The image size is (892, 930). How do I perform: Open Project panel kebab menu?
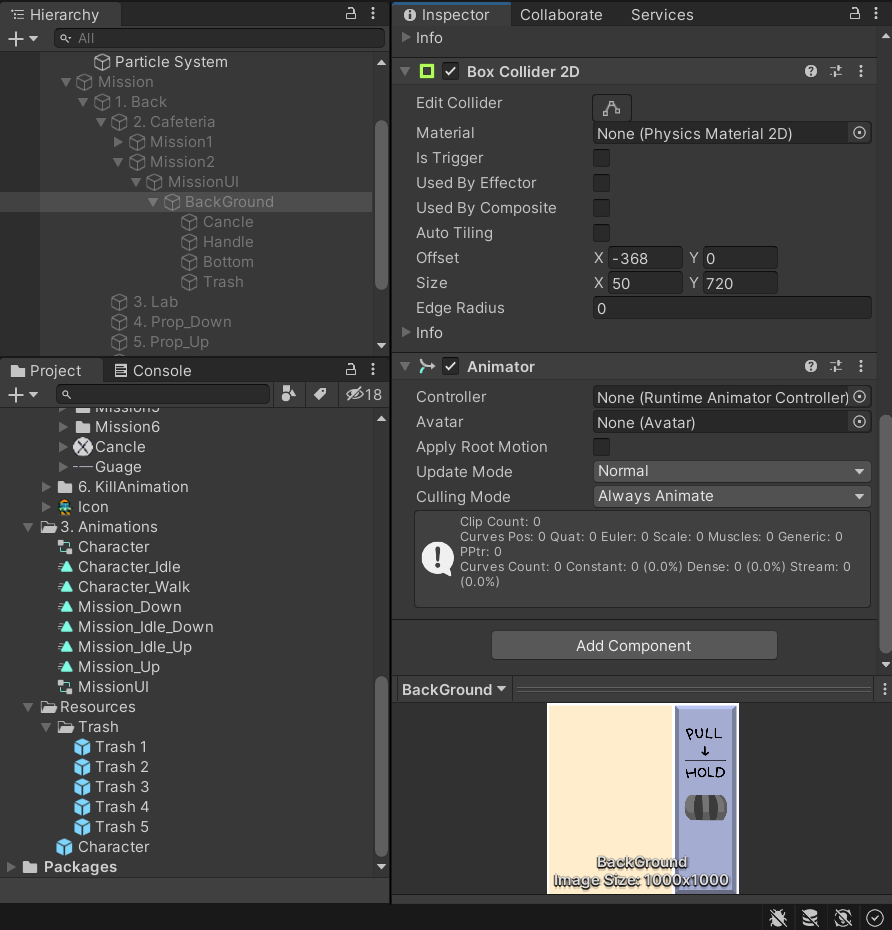[373, 370]
